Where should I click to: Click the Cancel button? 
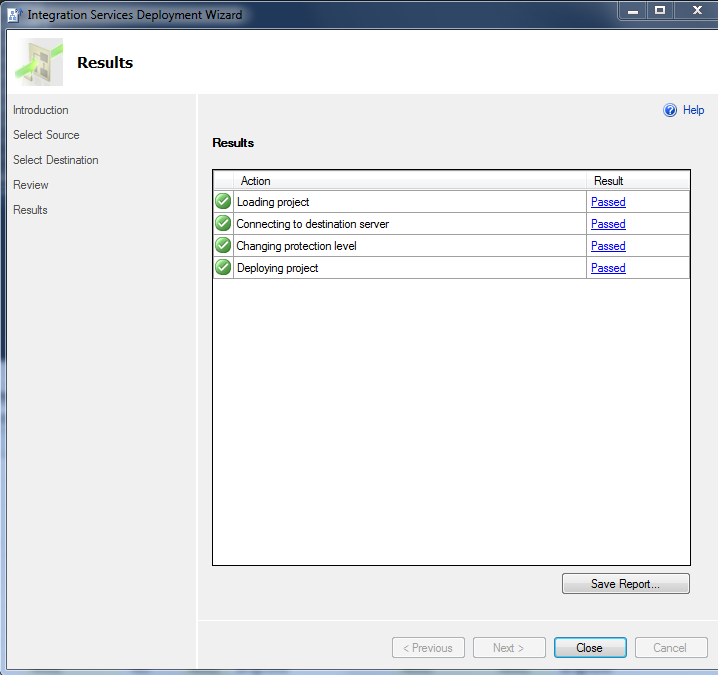[671, 648]
